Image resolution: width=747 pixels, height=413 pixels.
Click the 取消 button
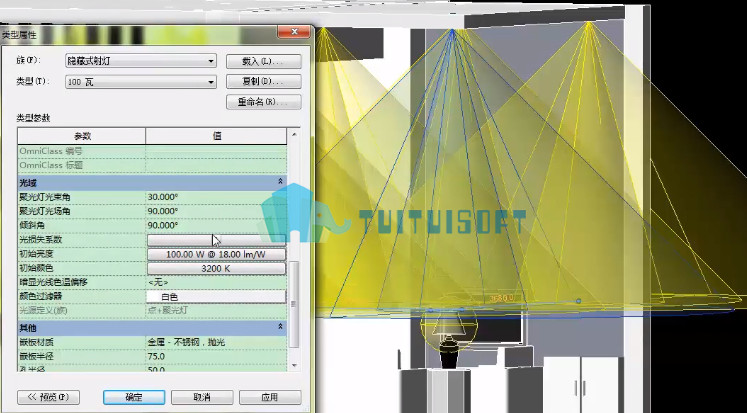click(x=202, y=397)
